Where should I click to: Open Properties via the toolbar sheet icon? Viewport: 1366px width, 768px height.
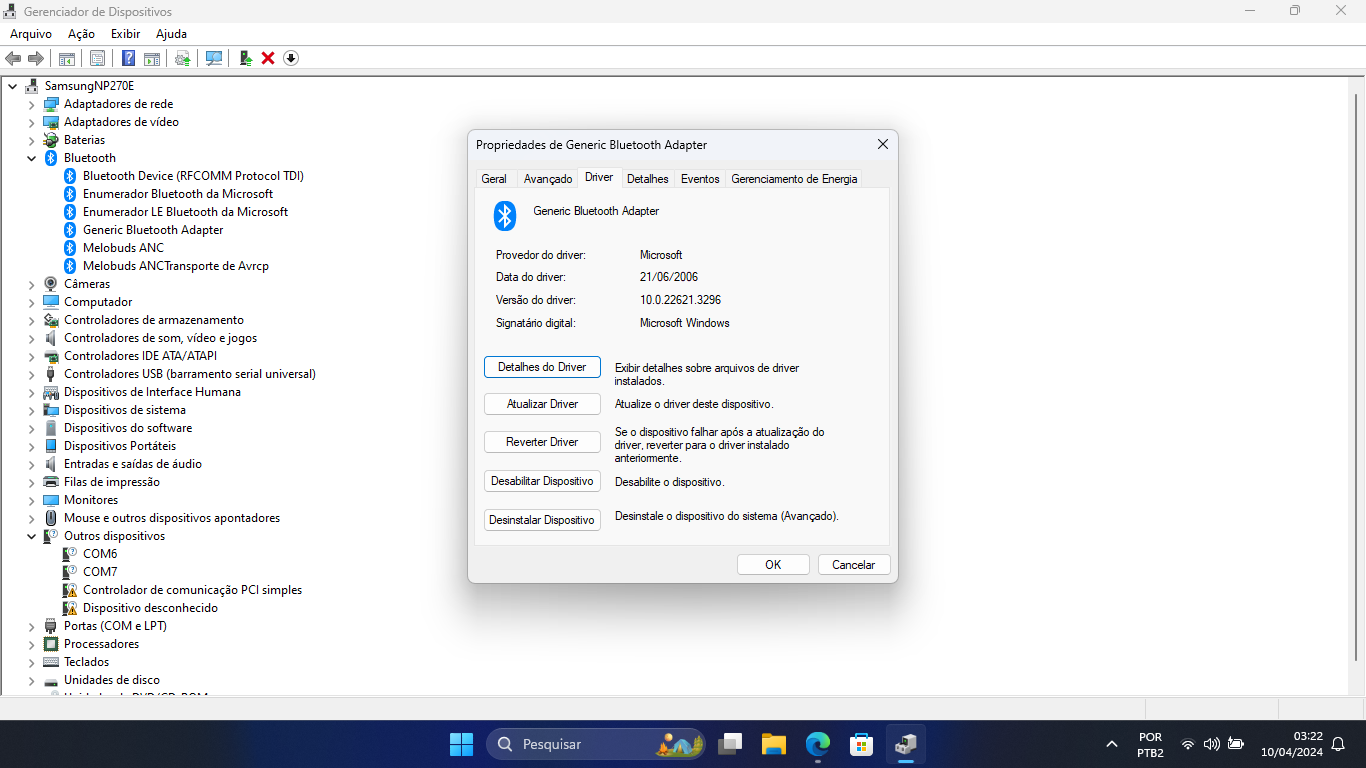click(97, 58)
